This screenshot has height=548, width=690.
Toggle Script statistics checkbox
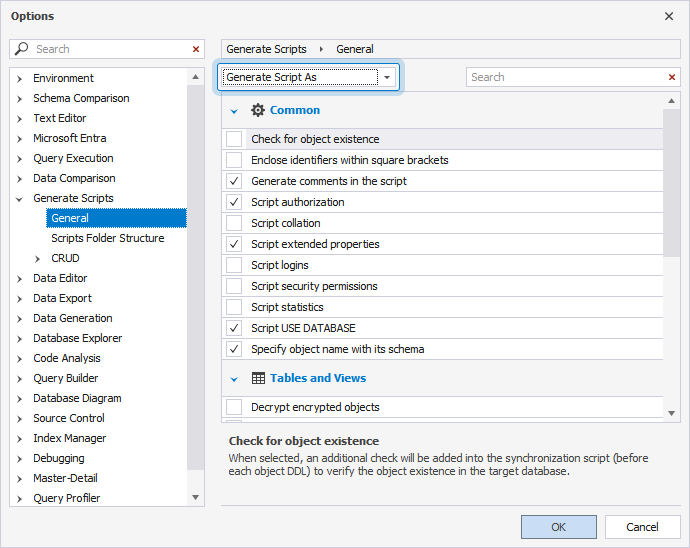234,307
